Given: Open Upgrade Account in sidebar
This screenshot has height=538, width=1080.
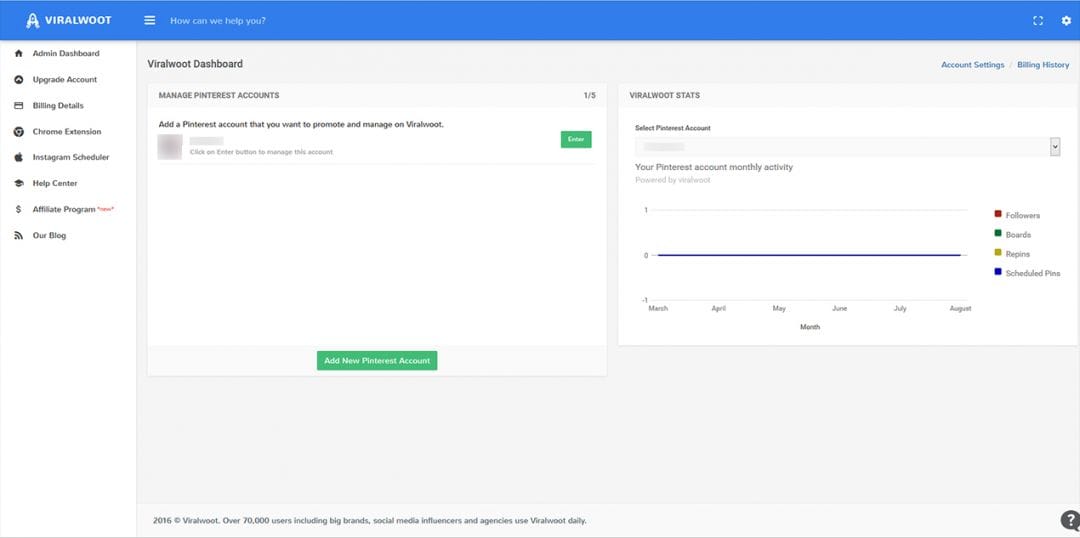Looking at the screenshot, I should pyautogui.click(x=65, y=80).
